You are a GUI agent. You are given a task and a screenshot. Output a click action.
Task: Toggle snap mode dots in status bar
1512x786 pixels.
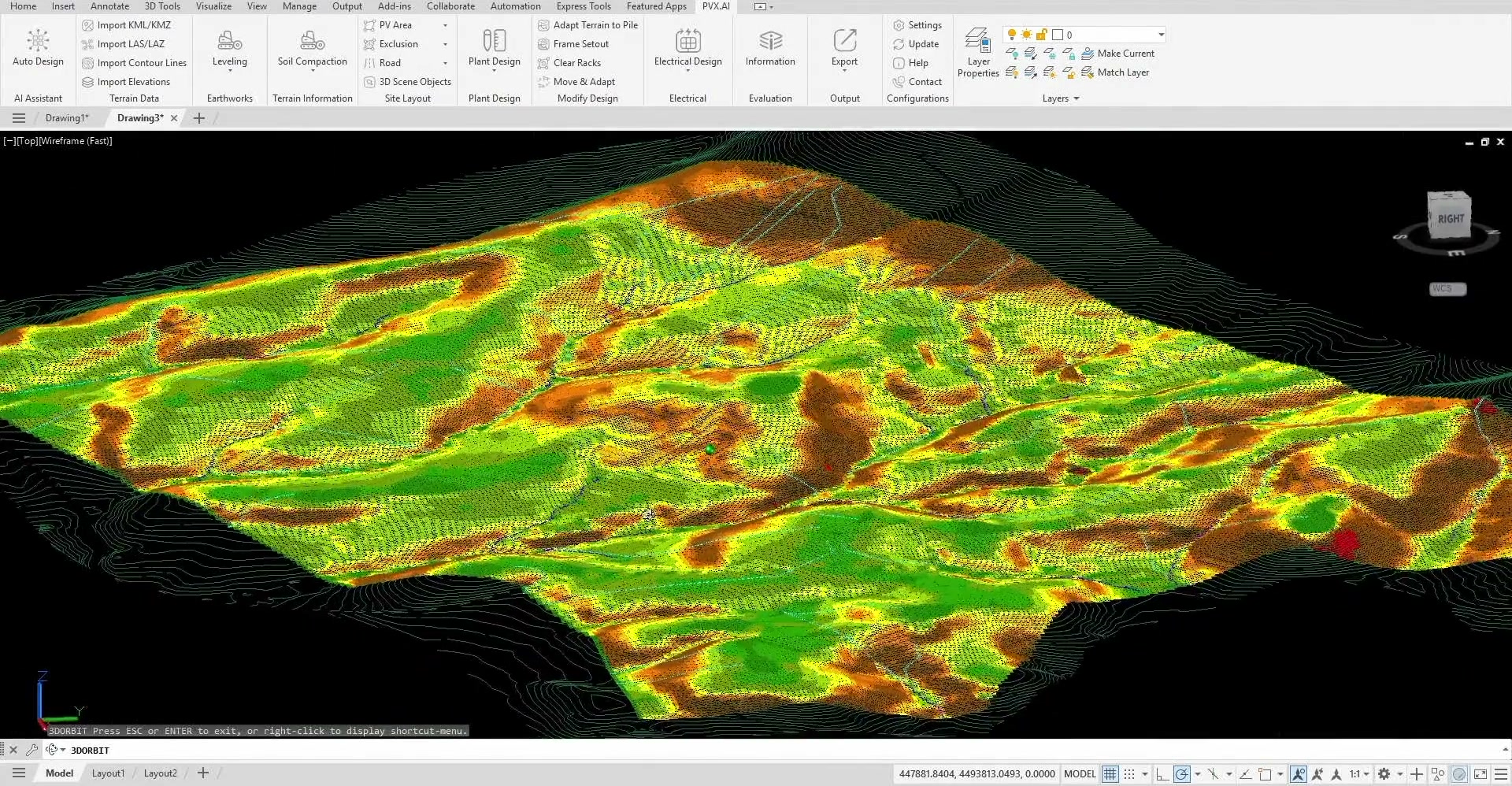point(1129,774)
